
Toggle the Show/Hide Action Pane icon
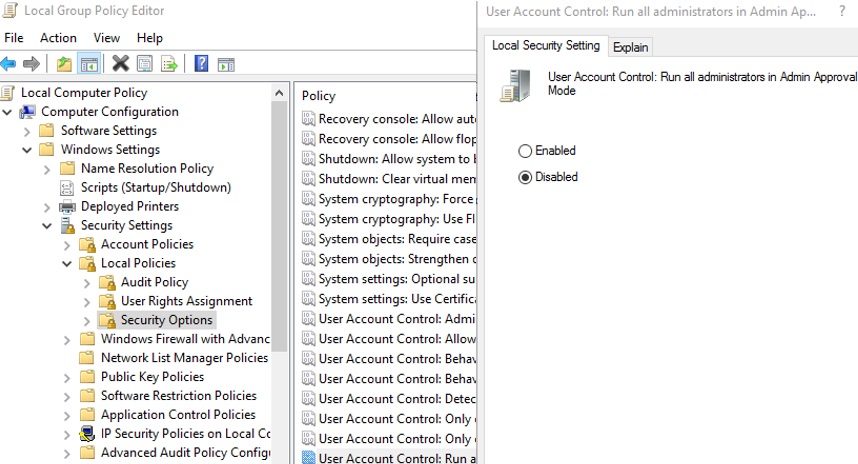click(x=226, y=64)
